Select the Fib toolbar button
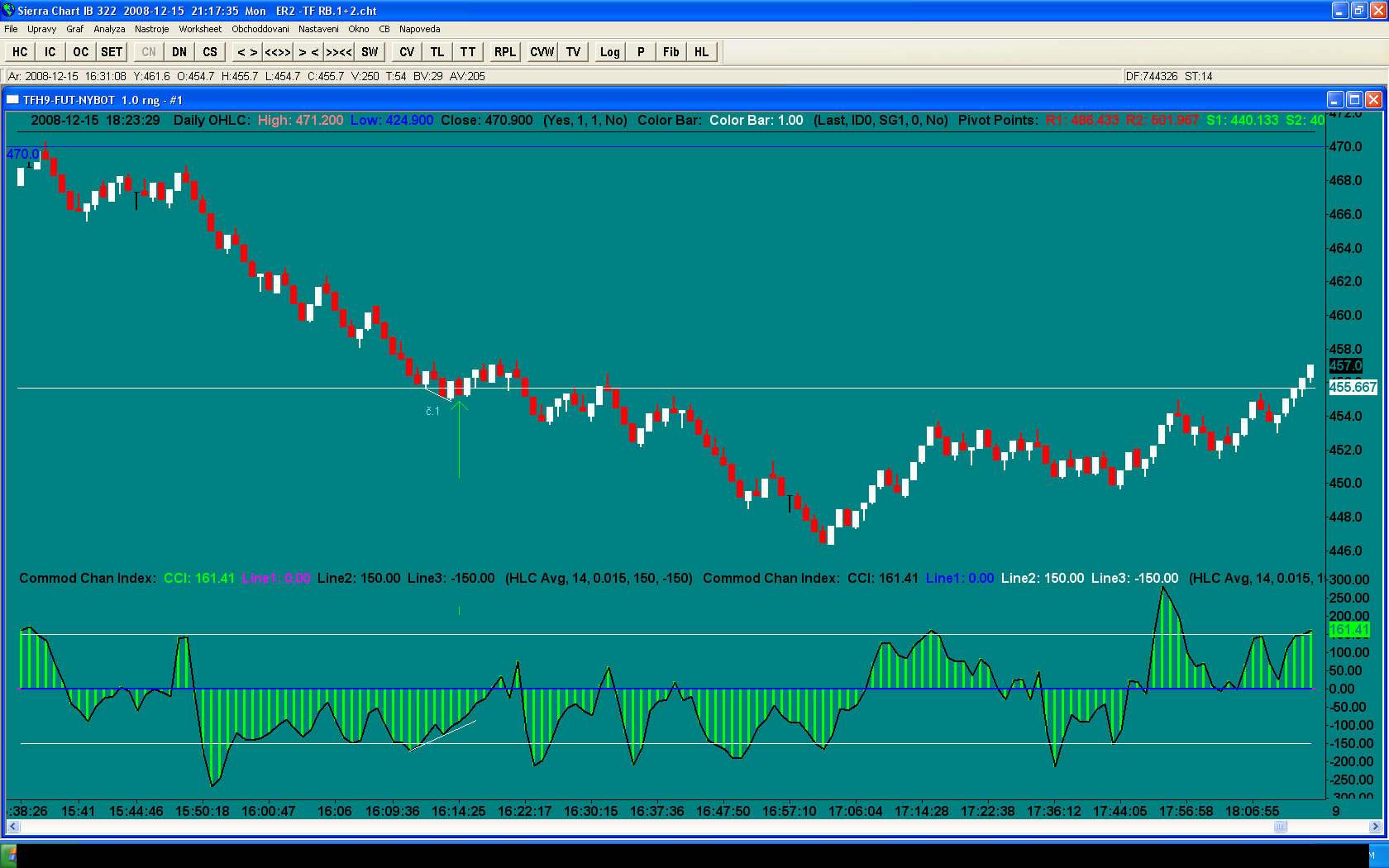 [671, 52]
